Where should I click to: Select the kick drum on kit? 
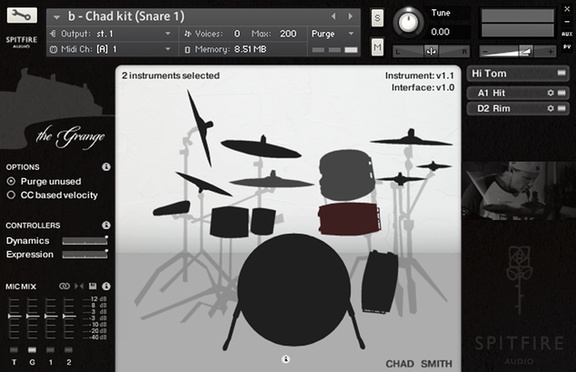pos(294,290)
